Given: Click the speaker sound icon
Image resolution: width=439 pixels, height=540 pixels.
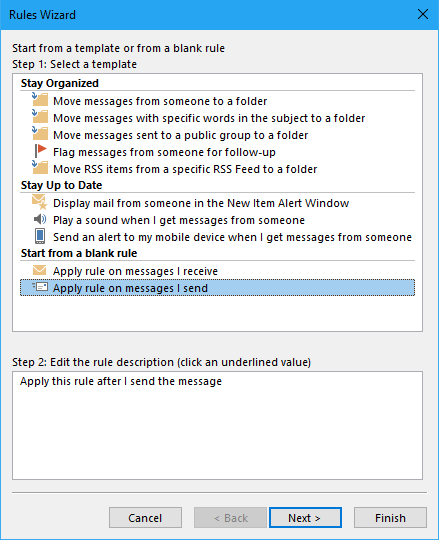Looking at the screenshot, I should [40, 219].
